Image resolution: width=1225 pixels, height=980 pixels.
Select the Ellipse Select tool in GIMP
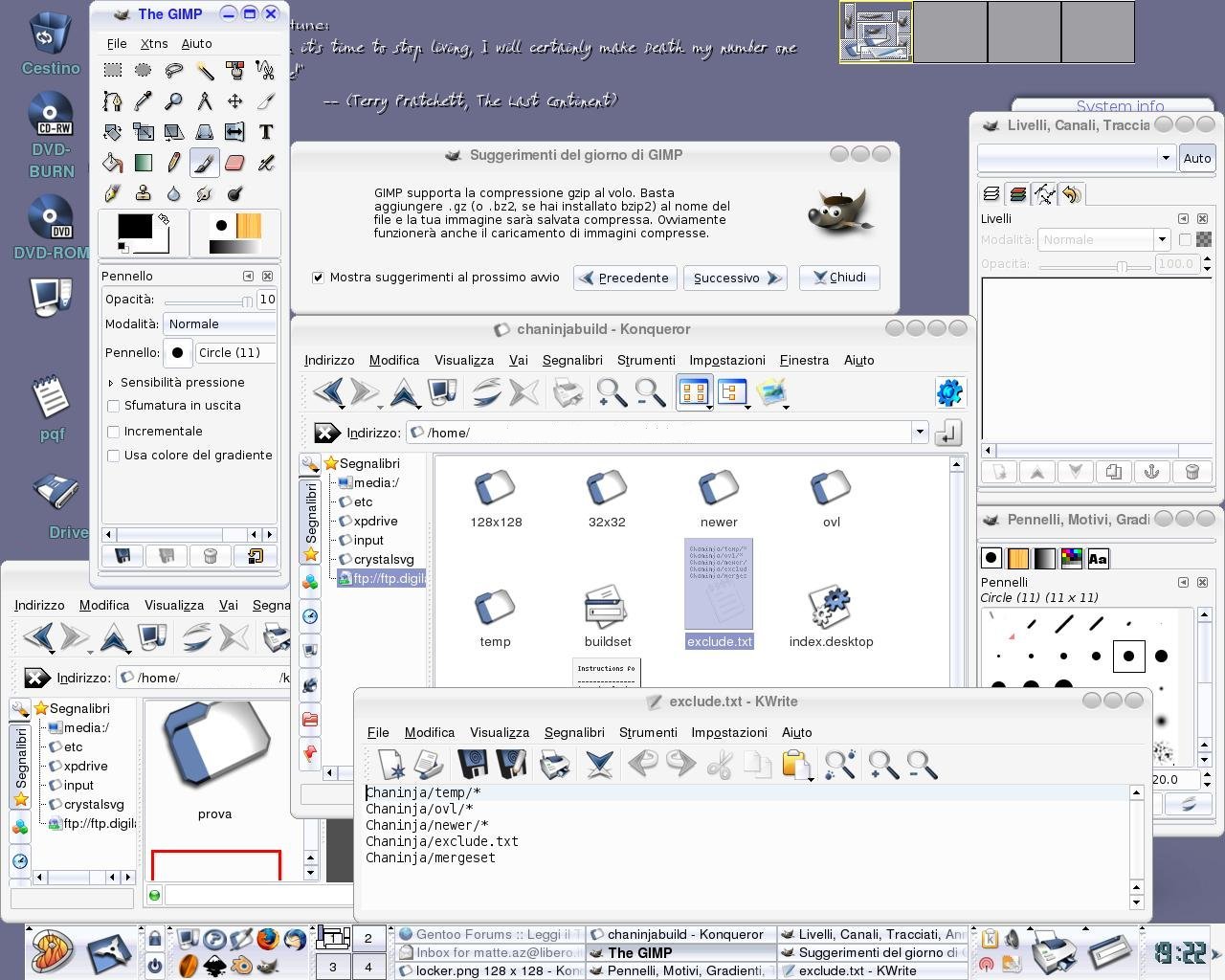(144, 70)
